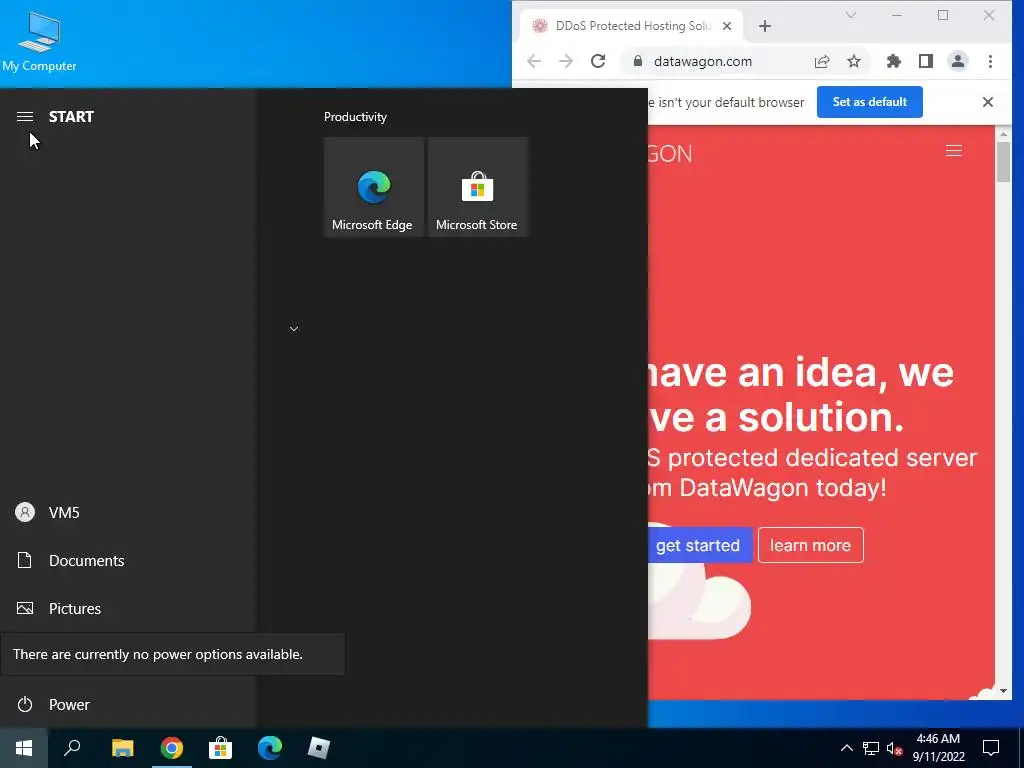Open Chrome three-dot menu
The image size is (1024, 768).
tap(990, 61)
